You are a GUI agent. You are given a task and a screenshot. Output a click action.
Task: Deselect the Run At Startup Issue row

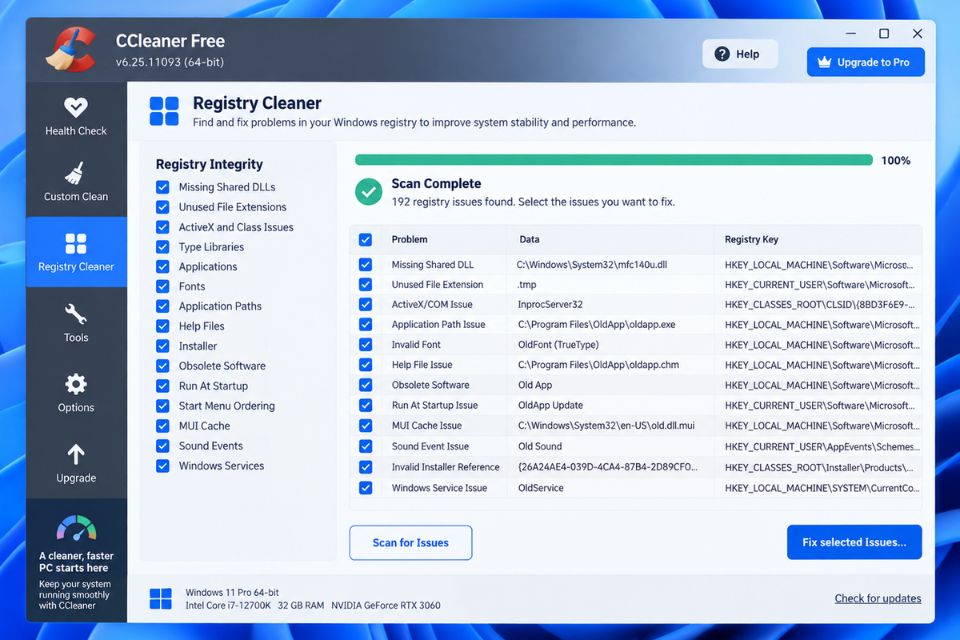[x=366, y=405]
